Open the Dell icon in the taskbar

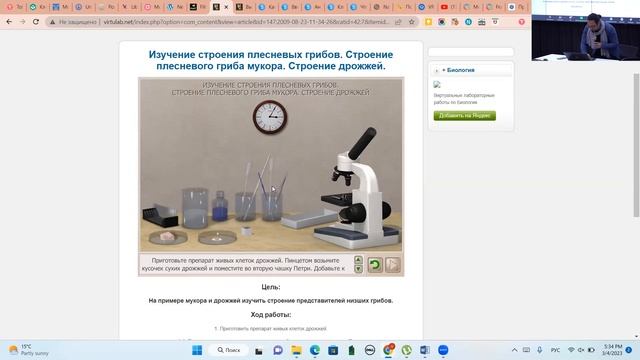370,350
